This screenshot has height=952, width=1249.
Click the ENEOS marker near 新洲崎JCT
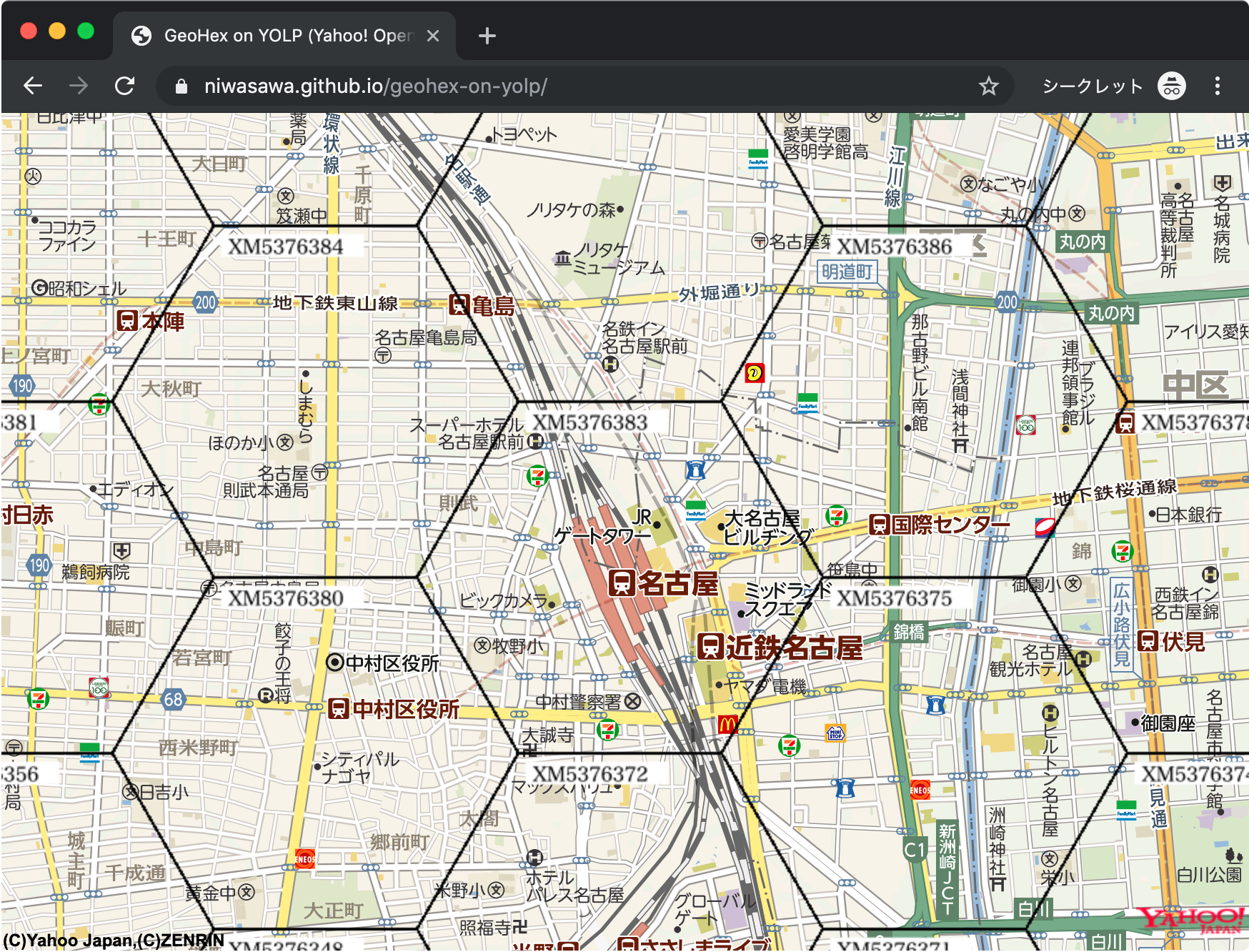point(920,790)
